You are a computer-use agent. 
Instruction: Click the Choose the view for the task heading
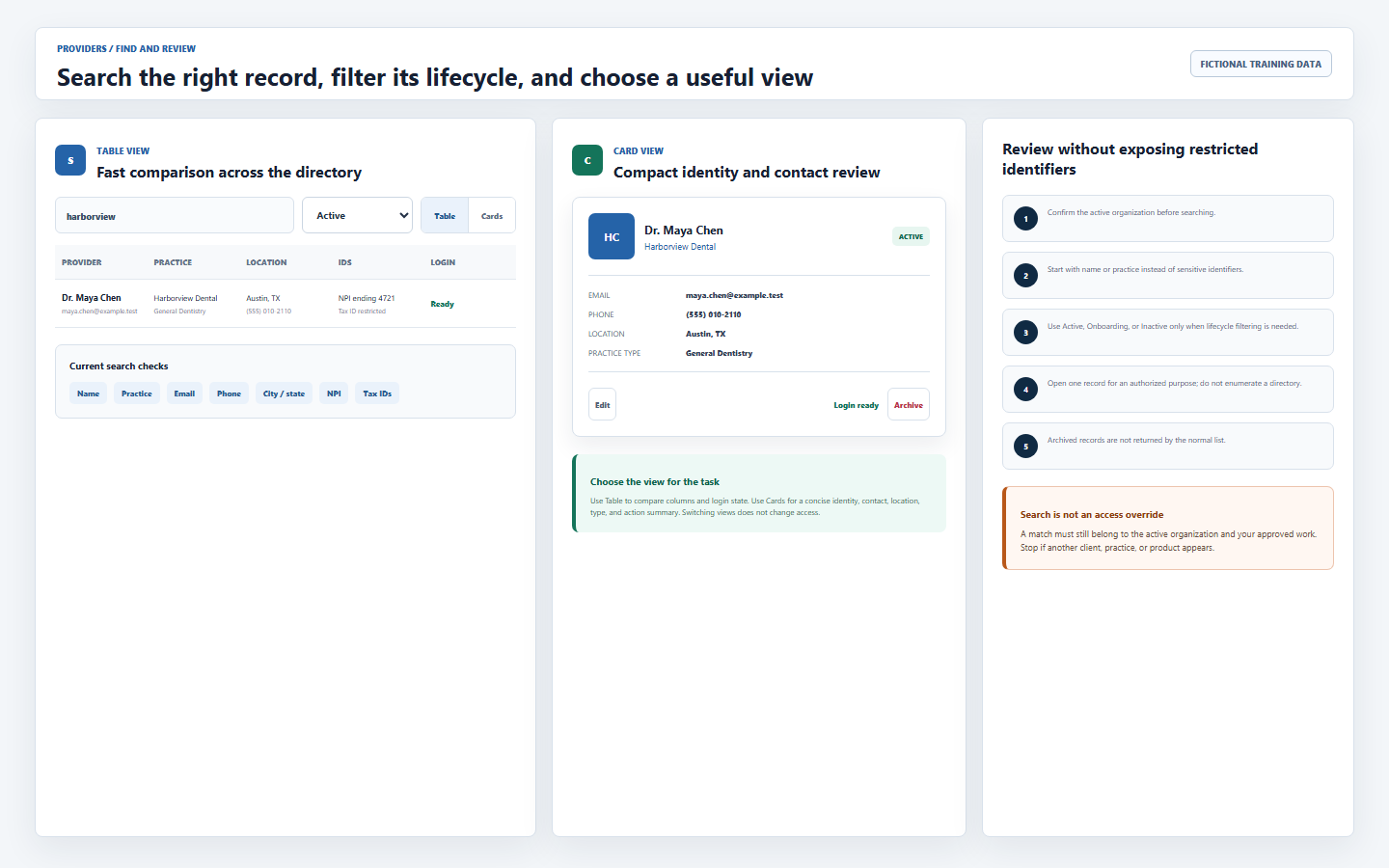click(655, 481)
